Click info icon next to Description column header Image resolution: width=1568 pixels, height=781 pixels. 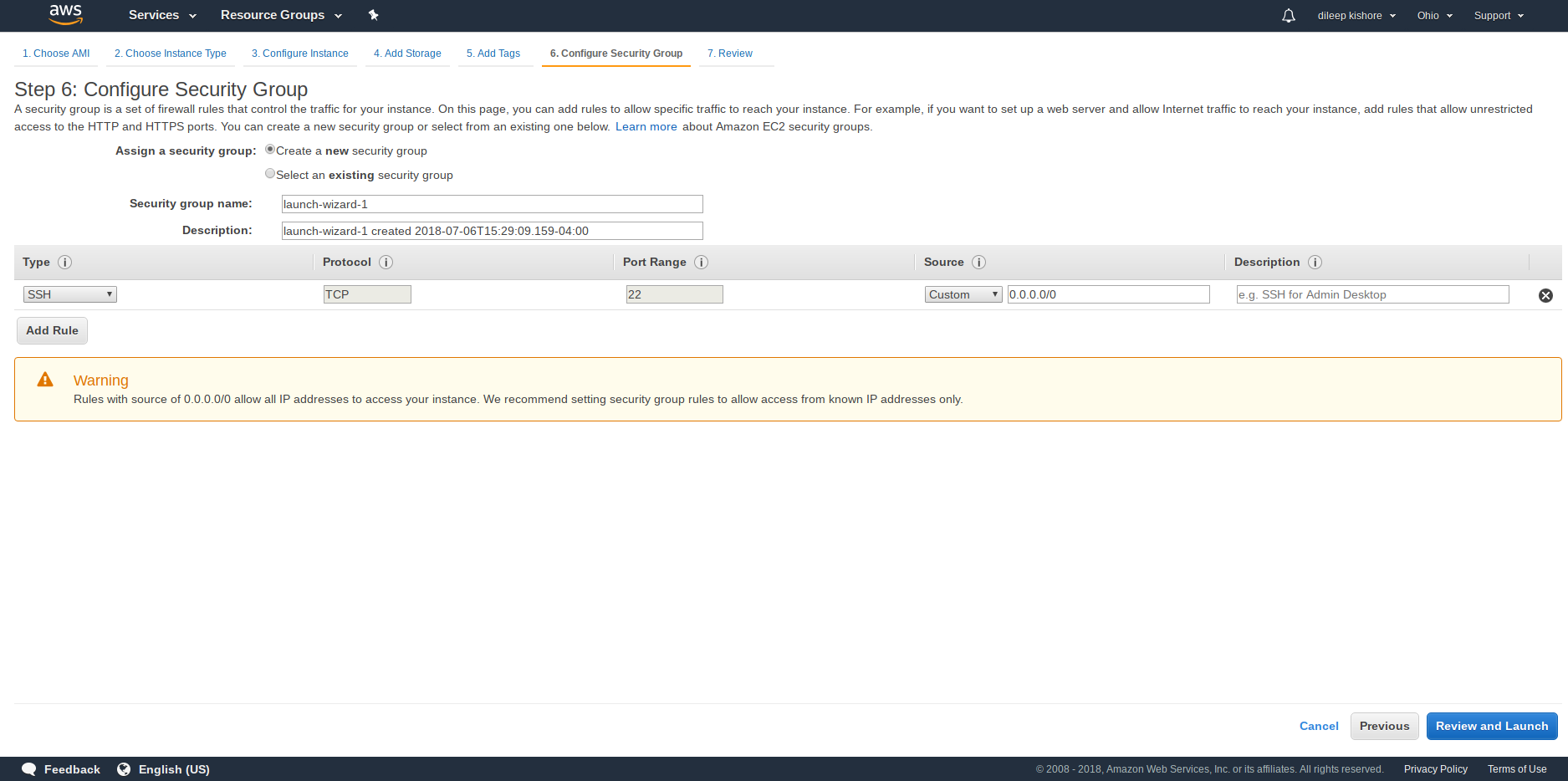(x=1315, y=262)
